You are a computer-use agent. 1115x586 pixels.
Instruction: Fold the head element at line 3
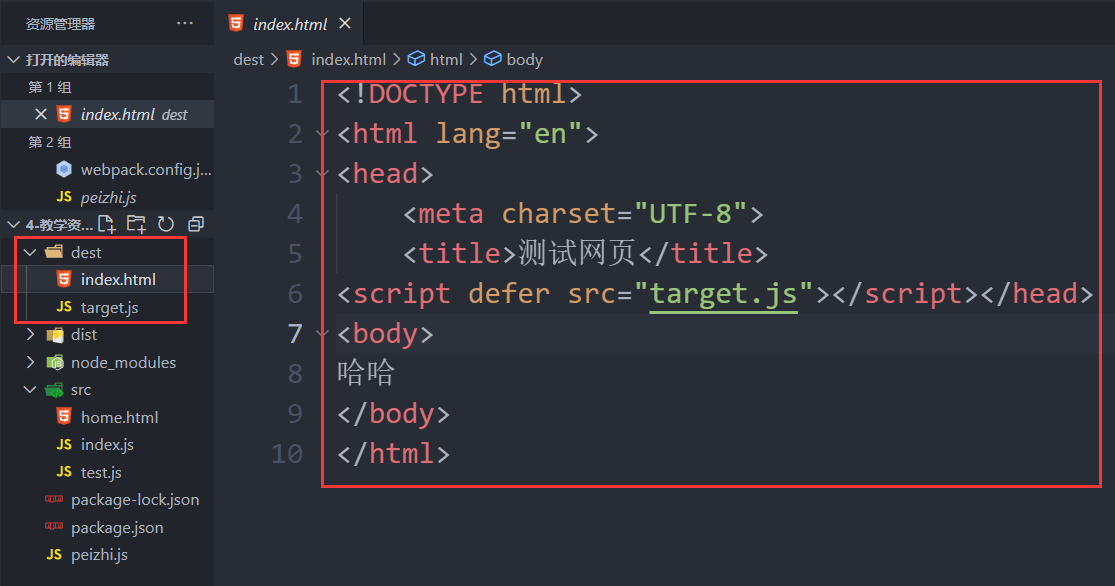(x=321, y=174)
